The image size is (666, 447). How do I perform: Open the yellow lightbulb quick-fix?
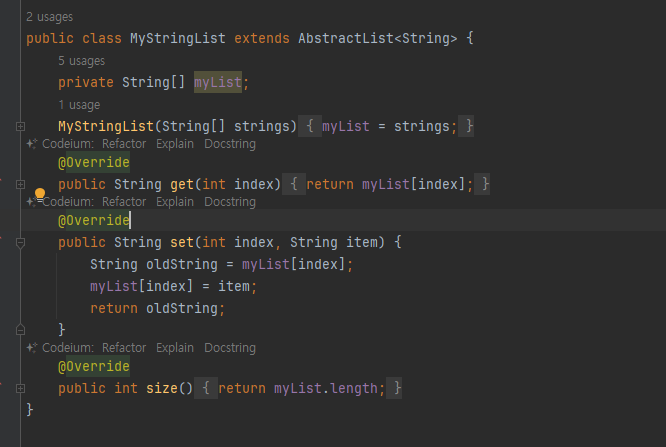click(40, 194)
